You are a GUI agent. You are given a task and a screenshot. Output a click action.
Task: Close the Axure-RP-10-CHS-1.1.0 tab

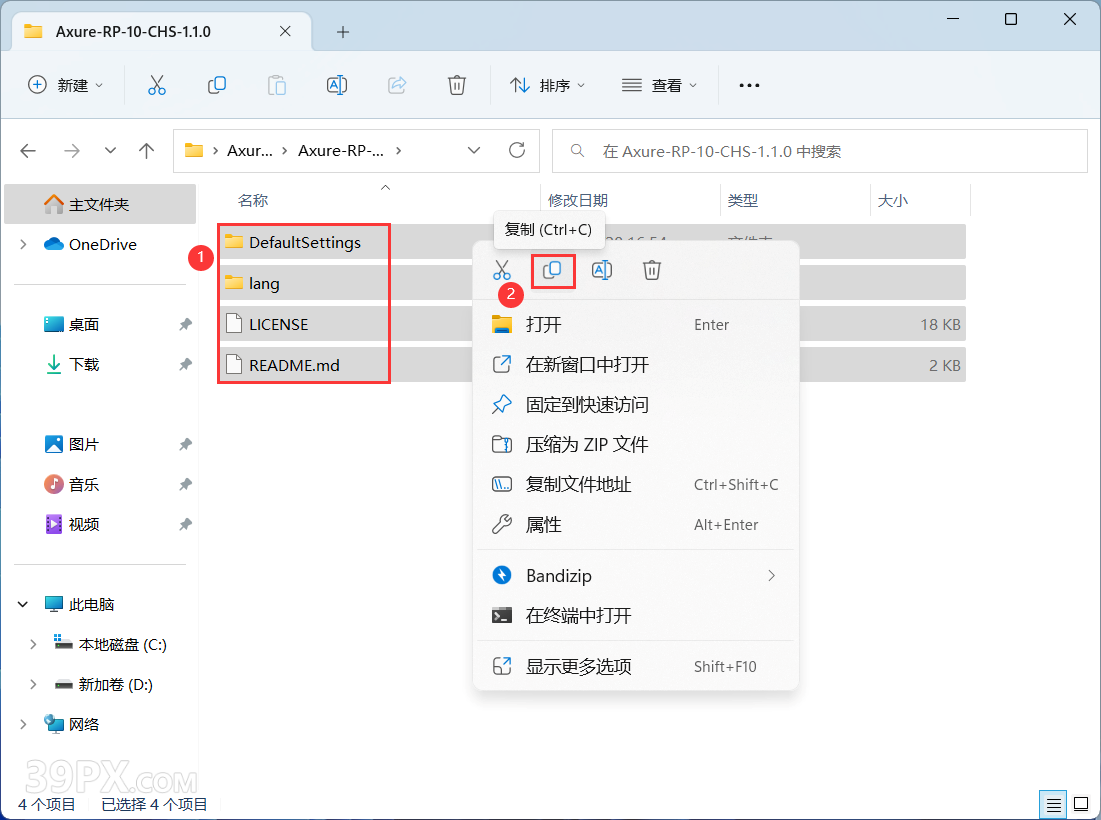(285, 31)
